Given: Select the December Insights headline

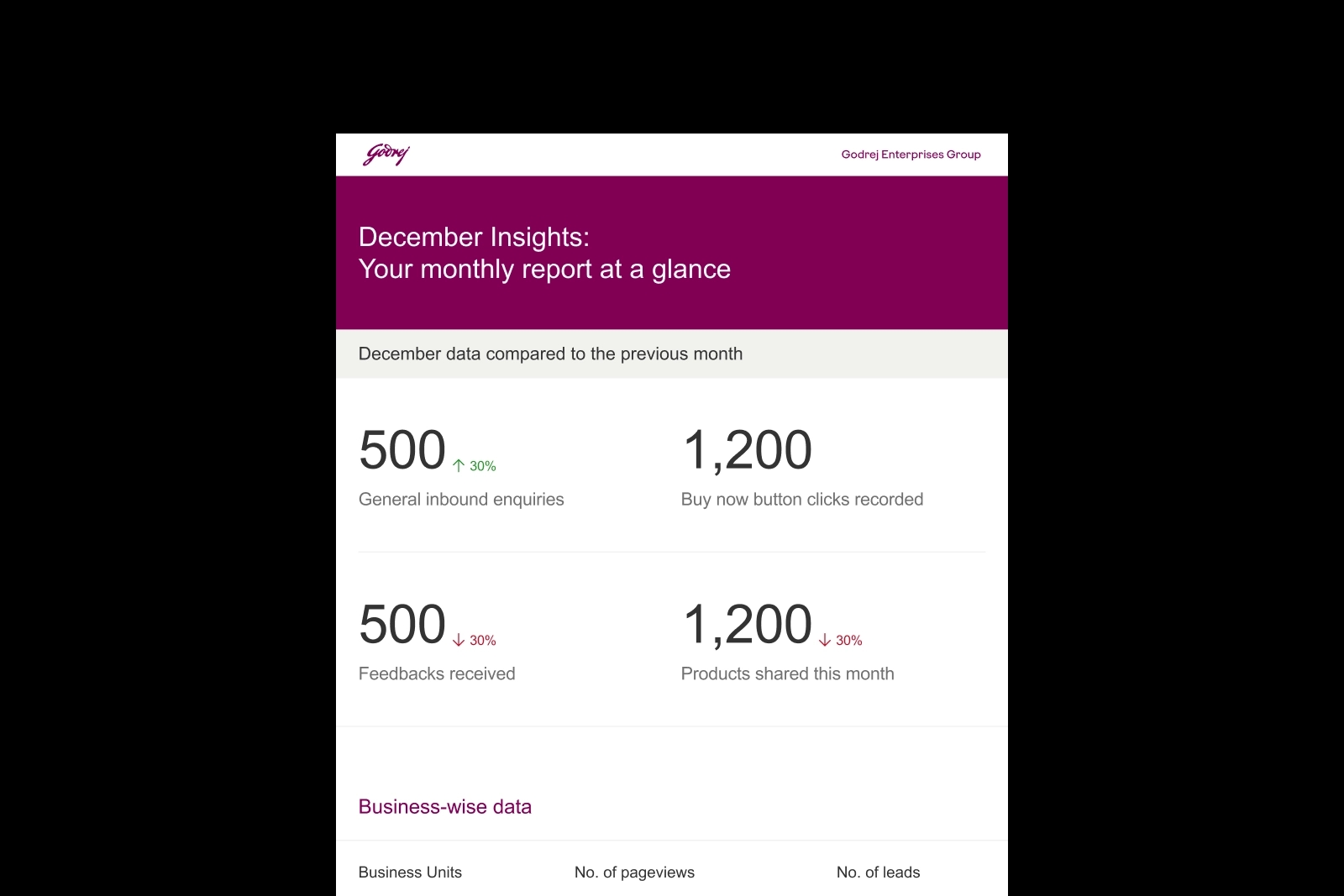Looking at the screenshot, I should pyautogui.click(x=474, y=237).
